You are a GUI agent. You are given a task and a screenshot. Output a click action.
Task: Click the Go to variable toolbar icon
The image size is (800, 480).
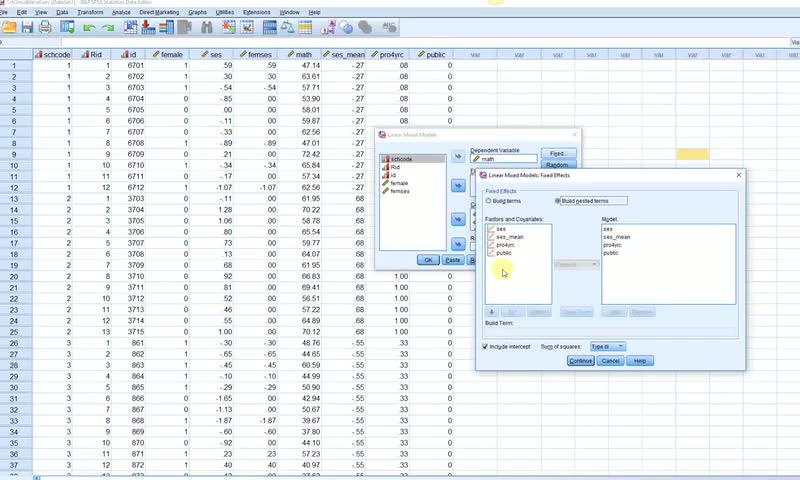(x=148, y=27)
